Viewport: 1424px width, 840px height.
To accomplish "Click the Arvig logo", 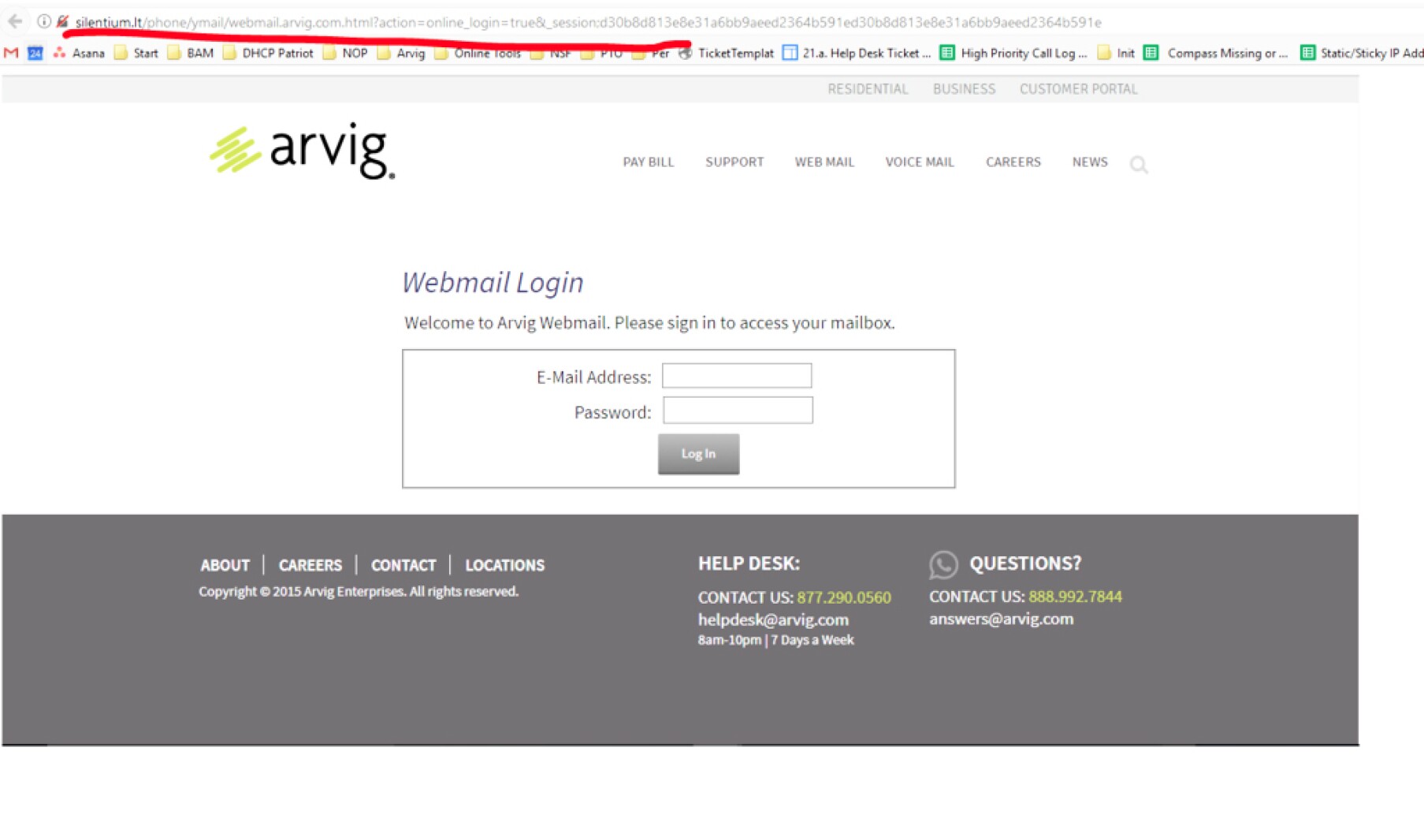I will tap(302, 151).
